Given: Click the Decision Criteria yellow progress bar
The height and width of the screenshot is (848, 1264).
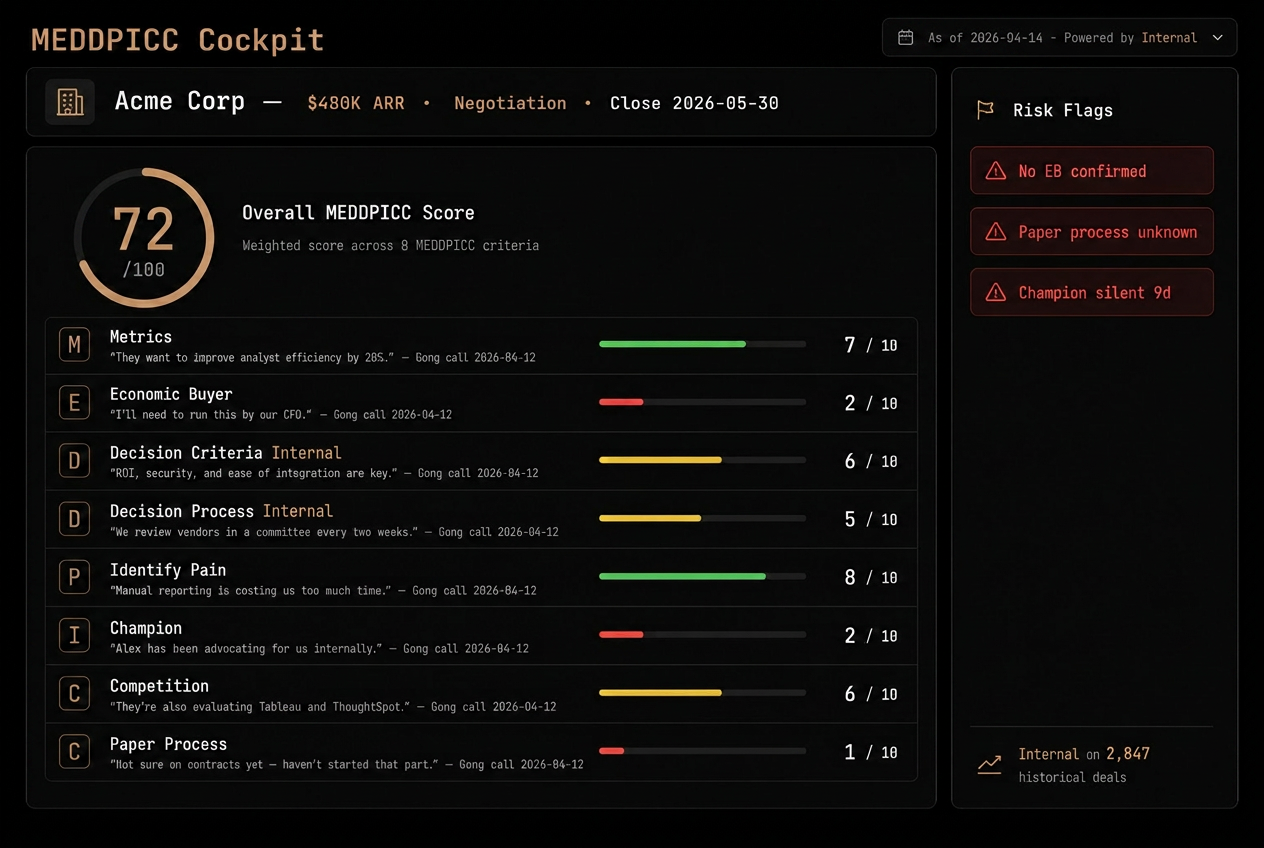Looking at the screenshot, I should click(x=702, y=460).
